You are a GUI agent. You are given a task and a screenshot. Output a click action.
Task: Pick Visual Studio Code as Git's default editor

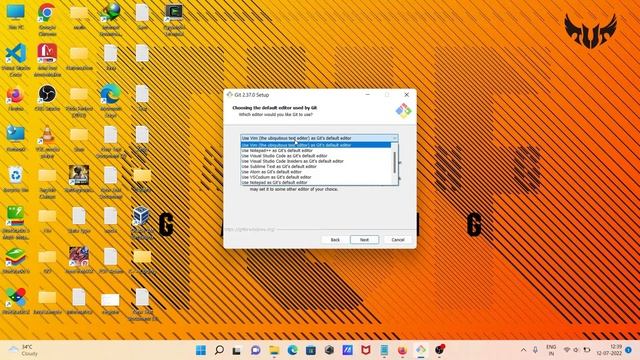[316, 156]
